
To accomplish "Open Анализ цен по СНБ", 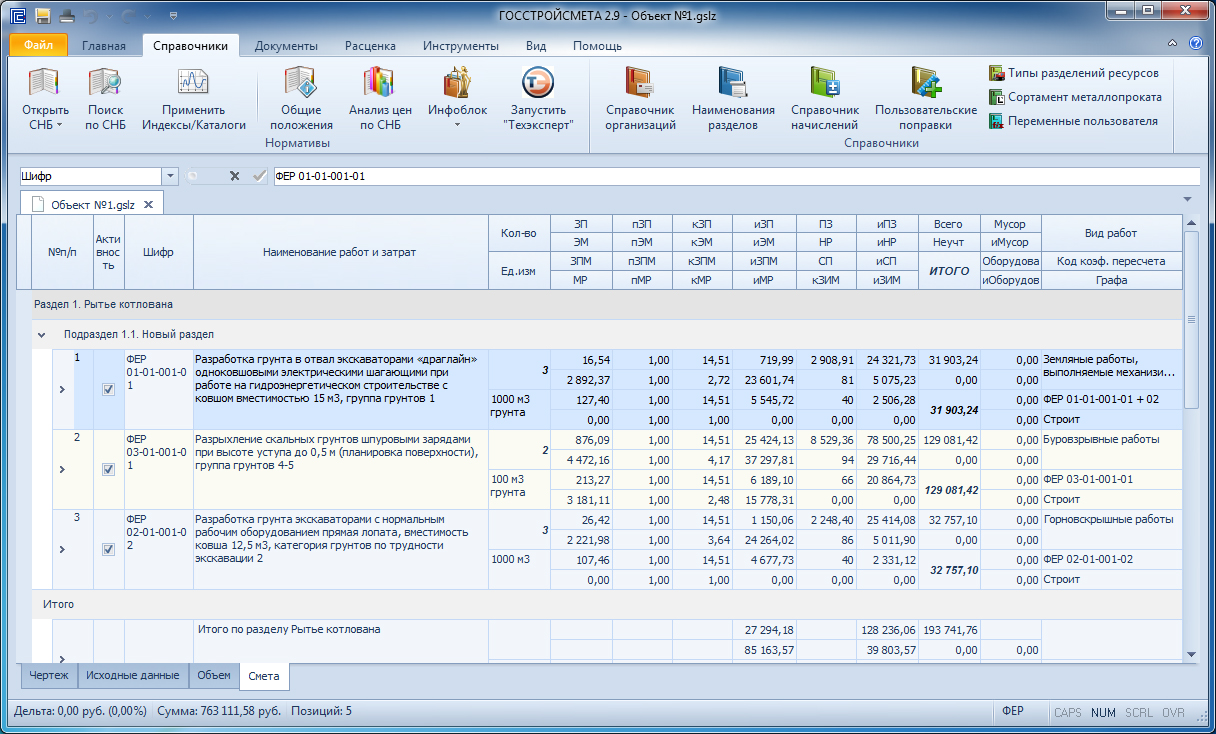I will [380, 98].
